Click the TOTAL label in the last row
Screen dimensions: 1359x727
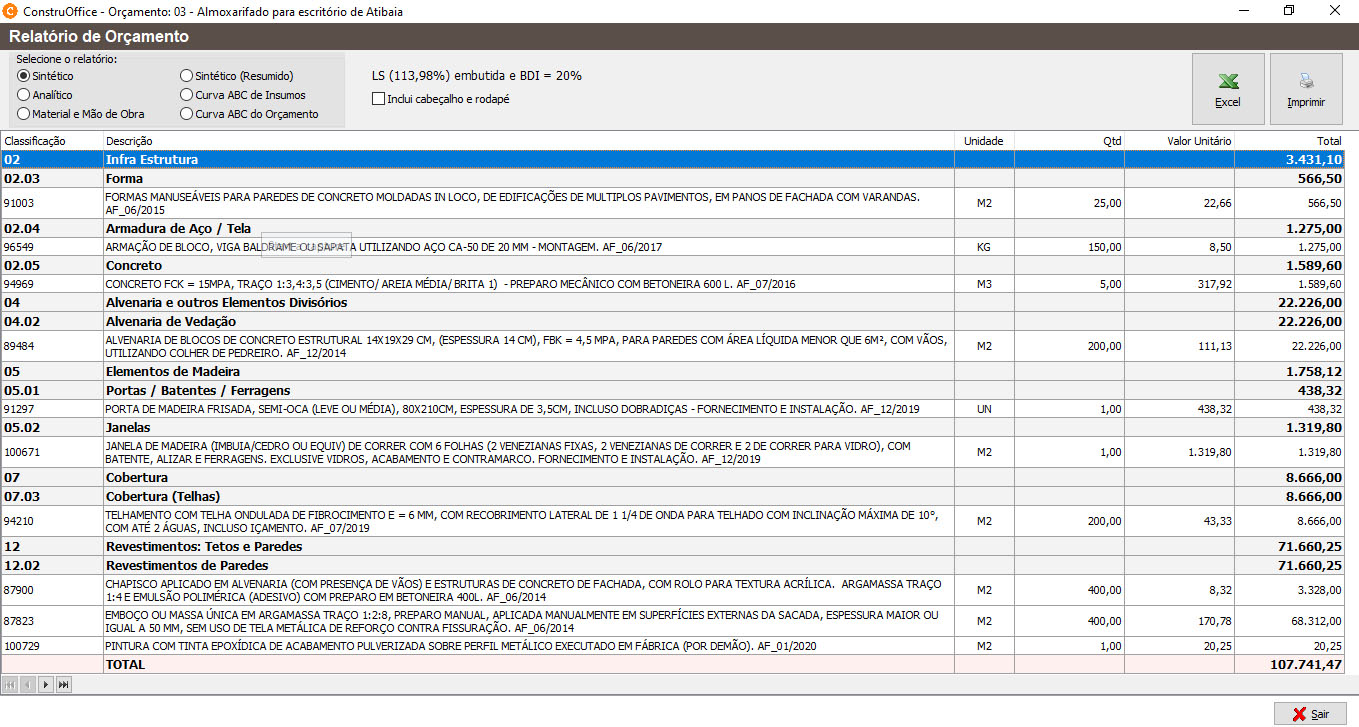(x=125, y=664)
